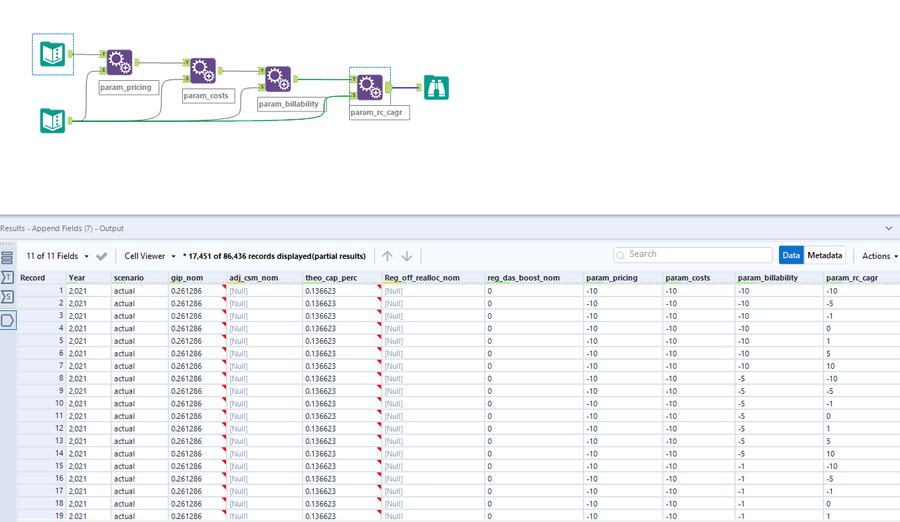900x522 pixels.
Task: Show the T input anchor results icon
Action: 7,278
